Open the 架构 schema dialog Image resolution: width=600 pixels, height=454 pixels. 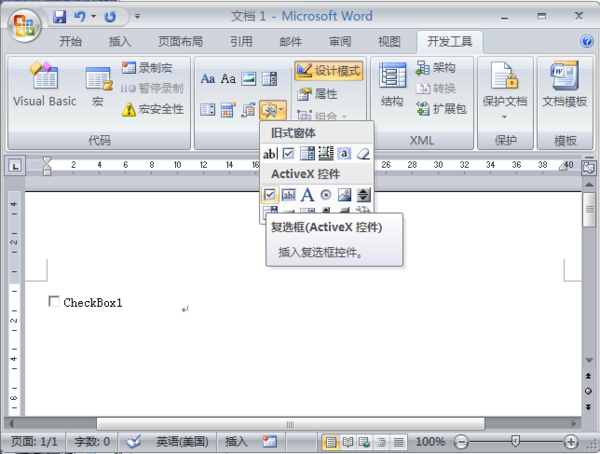point(435,68)
